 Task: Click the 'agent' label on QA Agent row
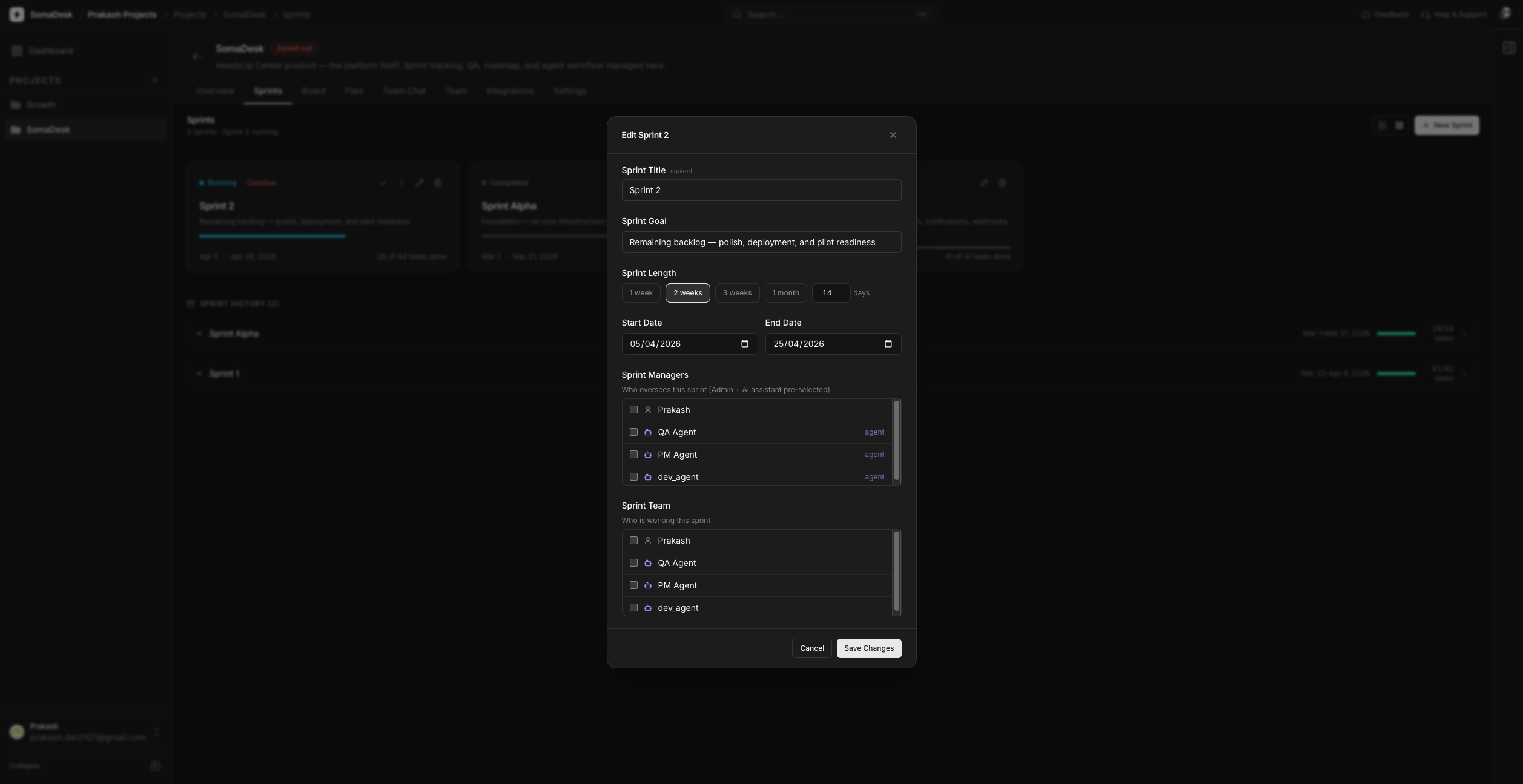[874, 432]
